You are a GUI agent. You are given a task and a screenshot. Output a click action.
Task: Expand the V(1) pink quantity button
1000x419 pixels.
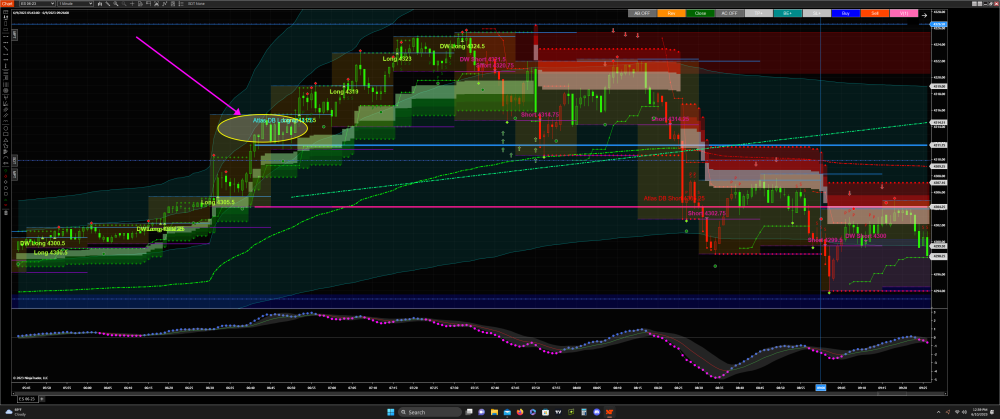click(x=904, y=13)
